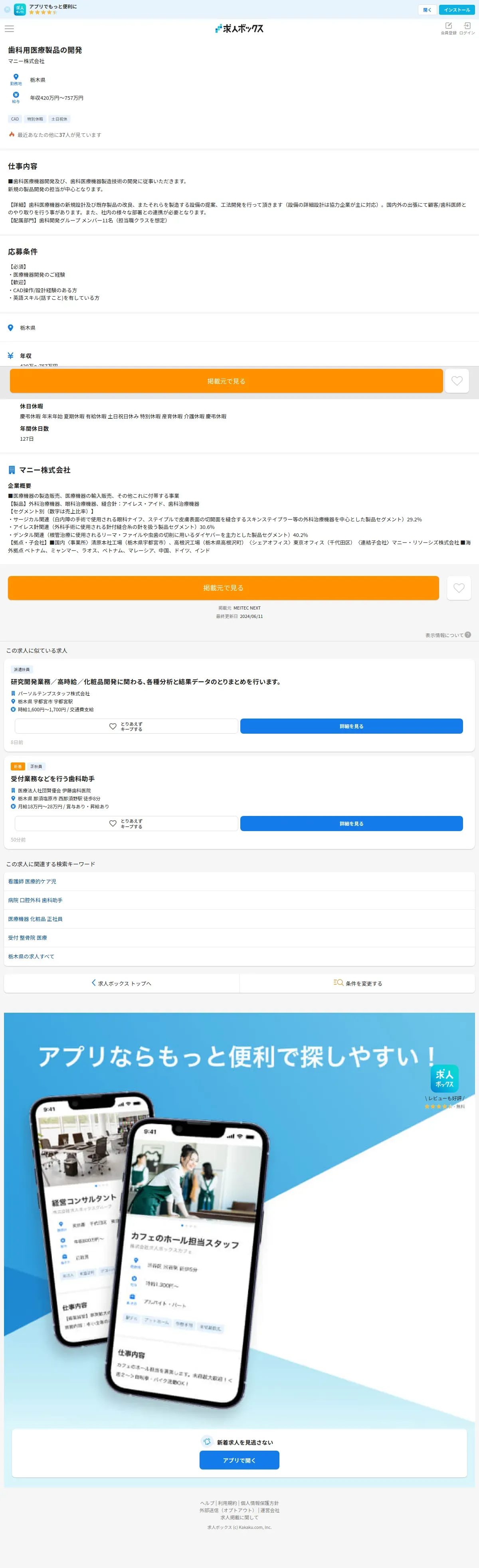479x1568 pixels.
Task: Click the sticky 掲載元で見る orange button
Action: 226,381
